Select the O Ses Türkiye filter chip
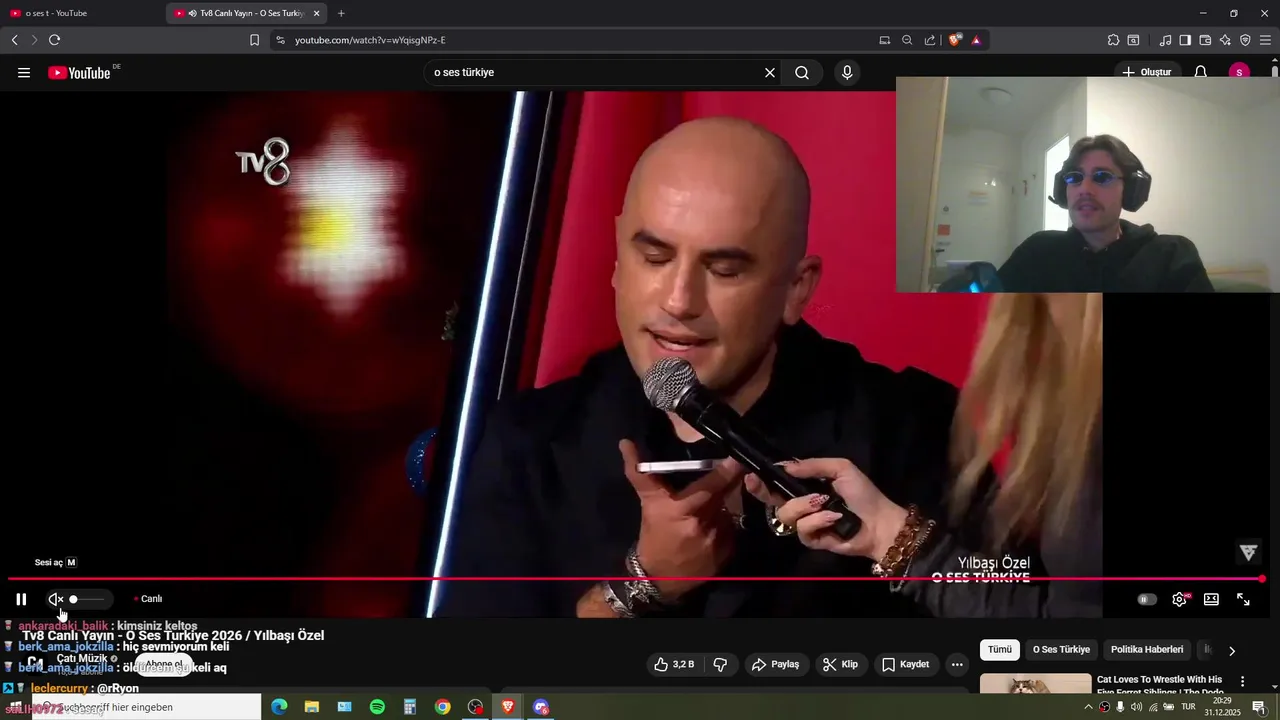 tap(1061, 650)
